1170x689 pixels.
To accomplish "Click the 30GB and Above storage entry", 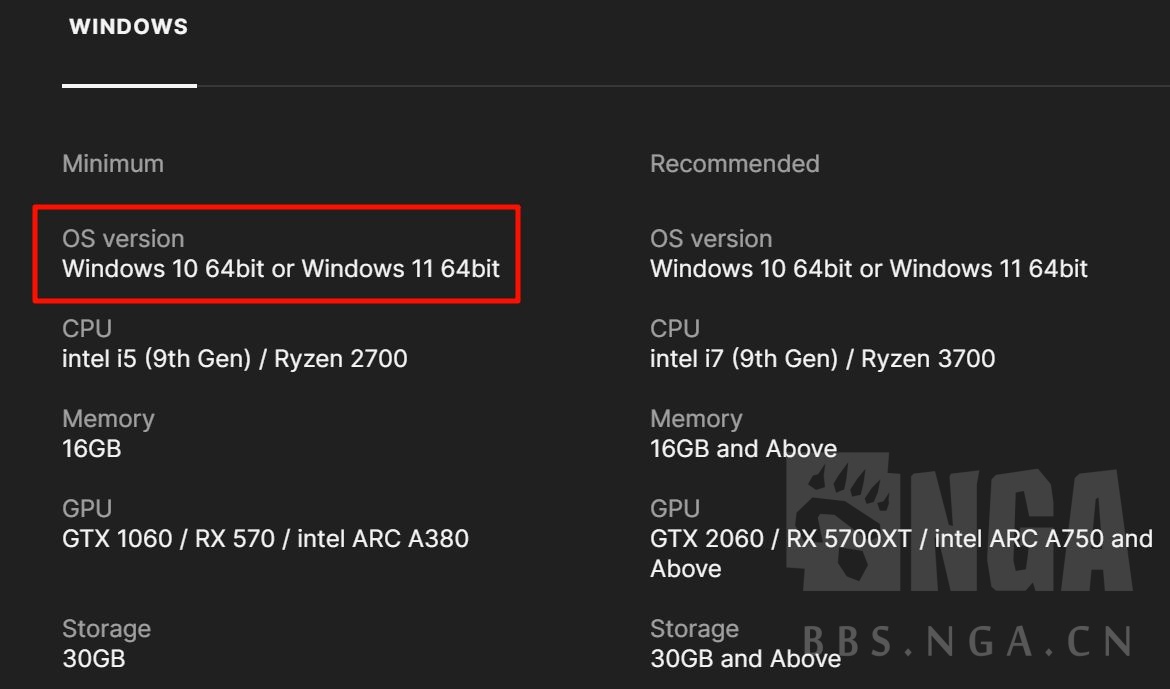I will (x=744, y=659).
